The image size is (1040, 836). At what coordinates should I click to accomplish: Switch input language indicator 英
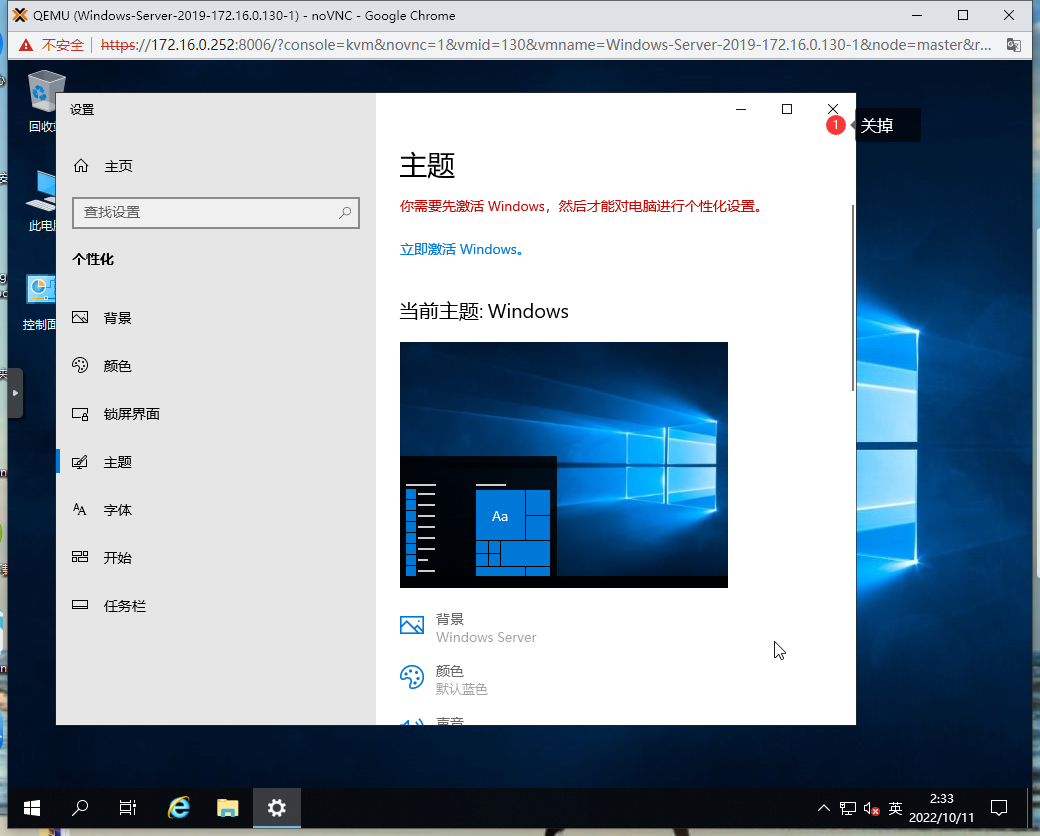pos(895,807)
